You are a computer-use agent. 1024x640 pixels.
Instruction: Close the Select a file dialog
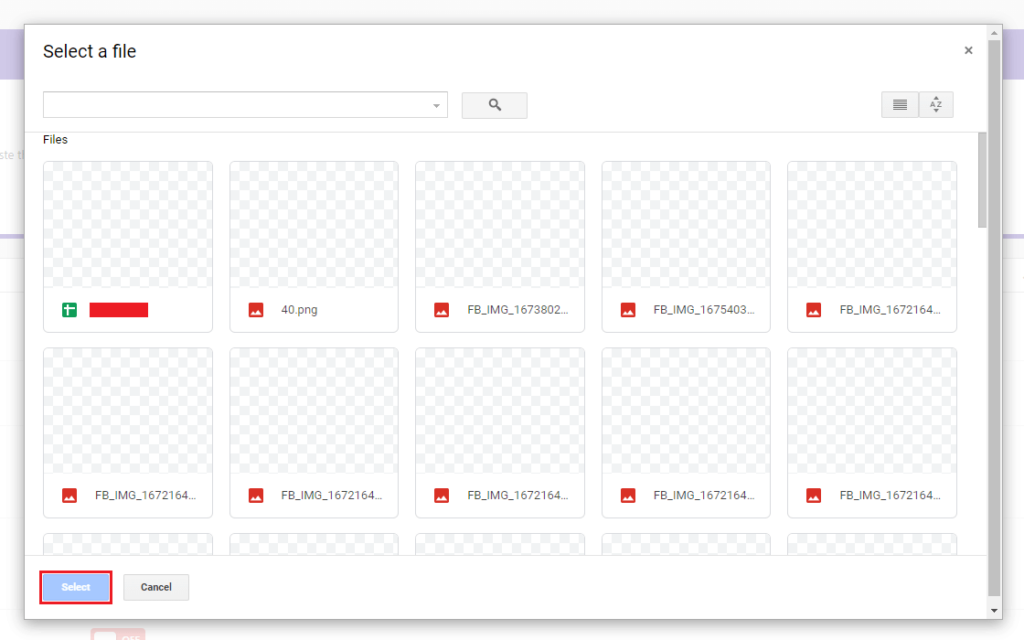pos(968,49)
